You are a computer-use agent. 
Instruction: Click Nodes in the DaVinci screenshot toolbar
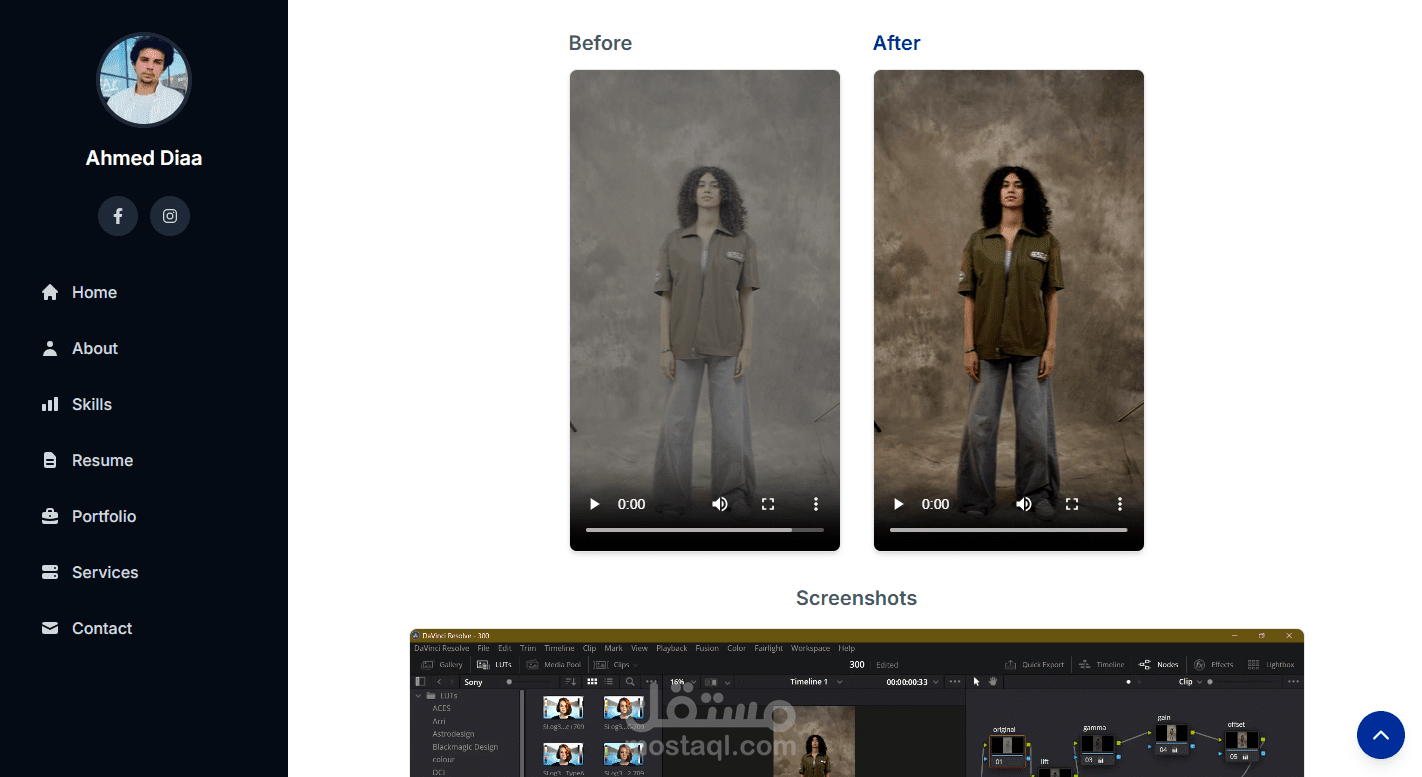click(1158, 664)
